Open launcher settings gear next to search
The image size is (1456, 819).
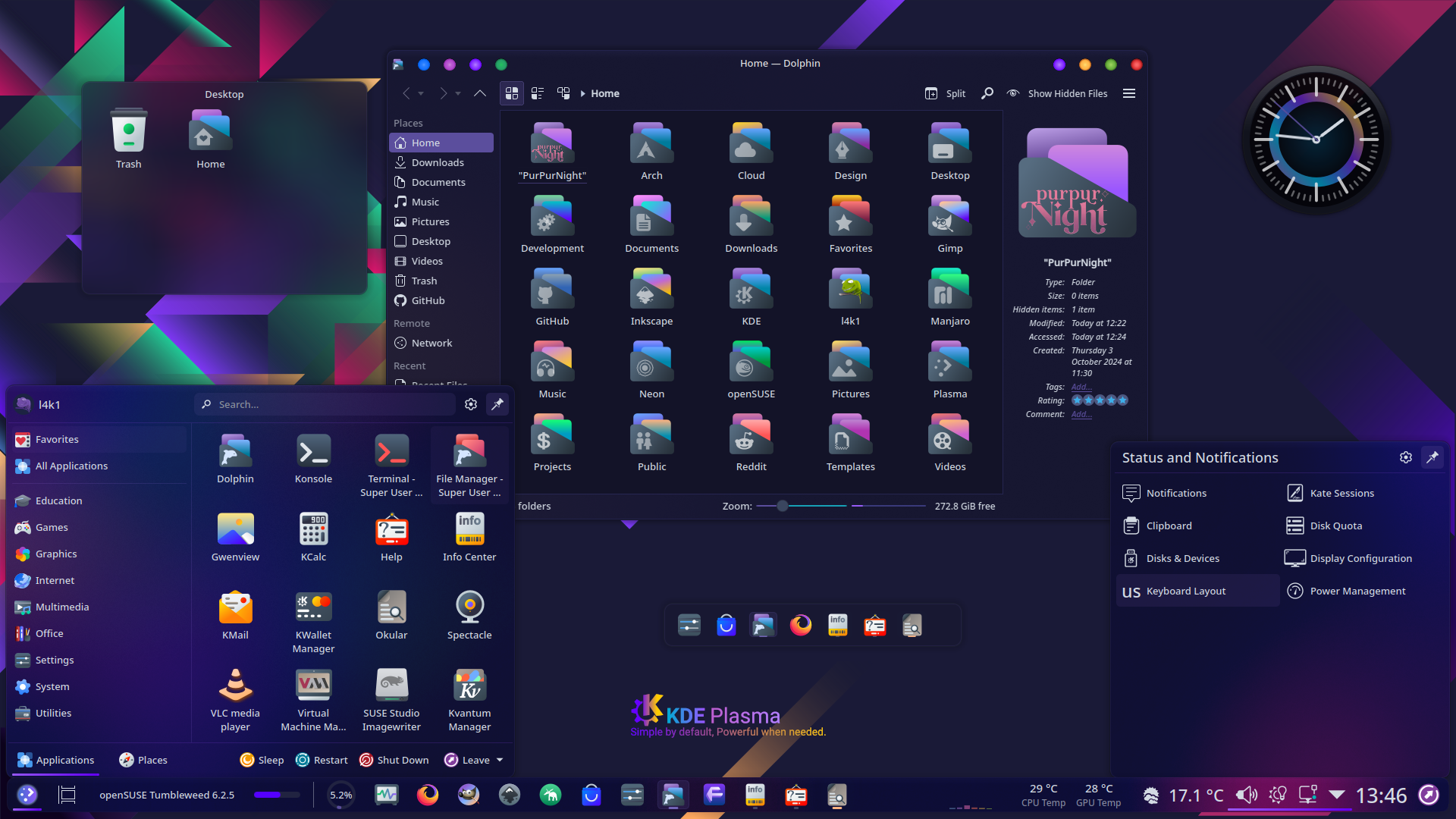pyautogui.click(x=471, y=404)
